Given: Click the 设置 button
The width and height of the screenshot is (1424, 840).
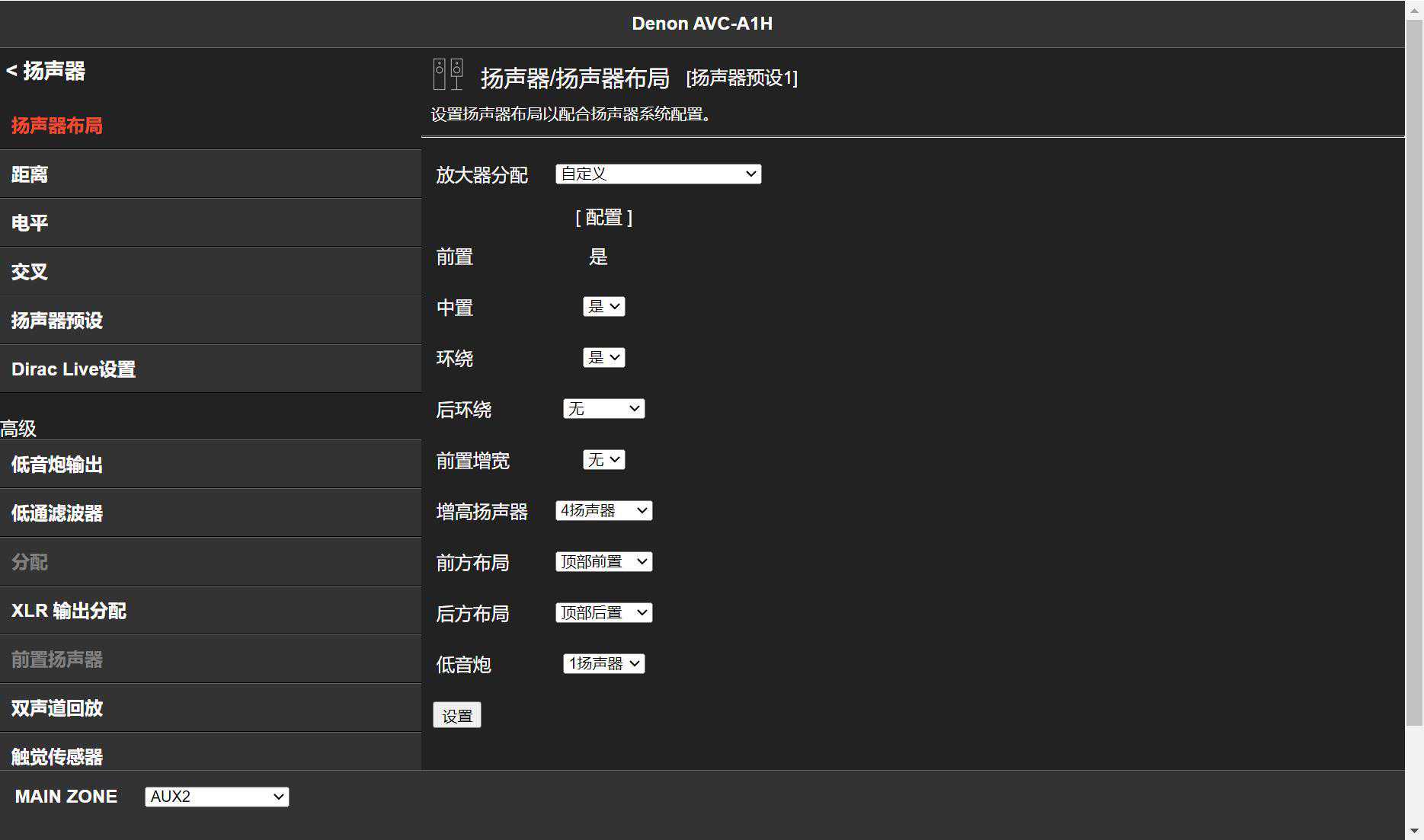Looking at the screenshot, I should [x=457, y=716].
